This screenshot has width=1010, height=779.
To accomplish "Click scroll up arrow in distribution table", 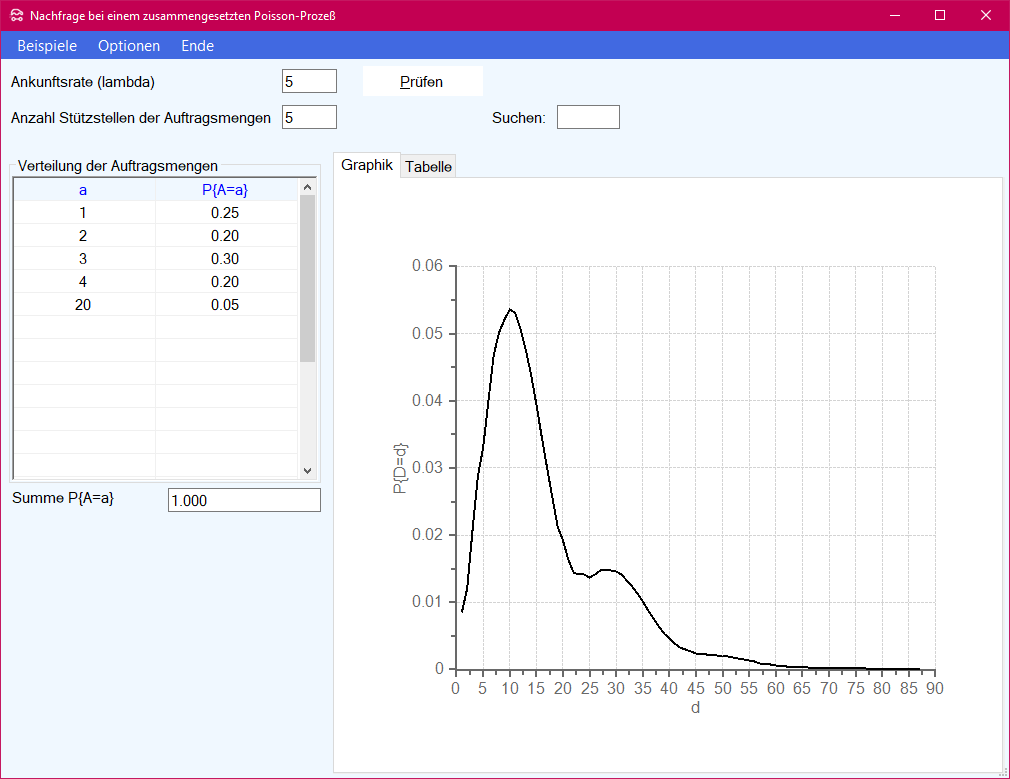I will (x=308, y=187).
